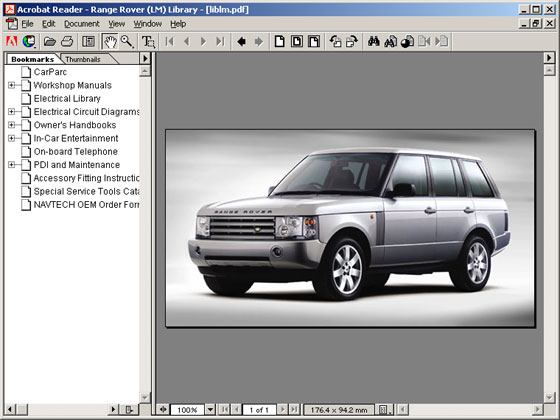Select the Bookmarks tab
Image resolution: width=560 pixels, height=420 pixels.
coord(32,59)
